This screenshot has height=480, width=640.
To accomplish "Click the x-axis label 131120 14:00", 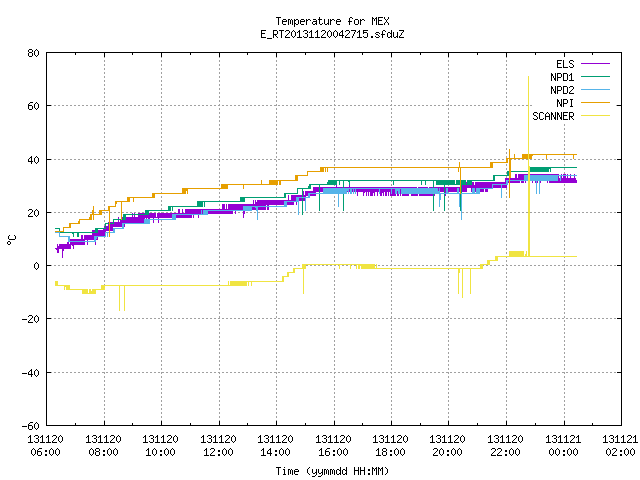I will [276, 446].
